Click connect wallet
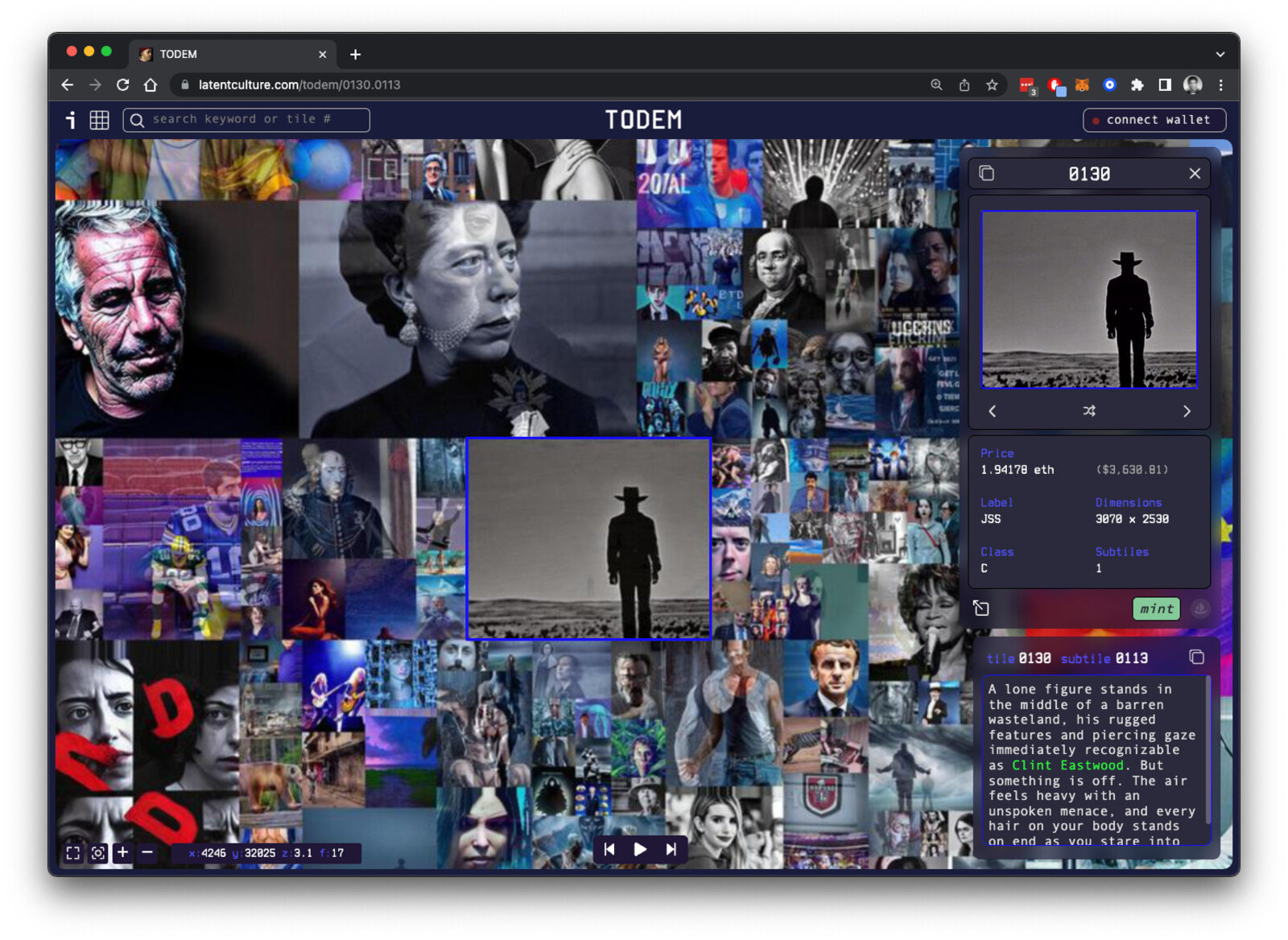The image size is (1288, 940). tap(1154, 120)
